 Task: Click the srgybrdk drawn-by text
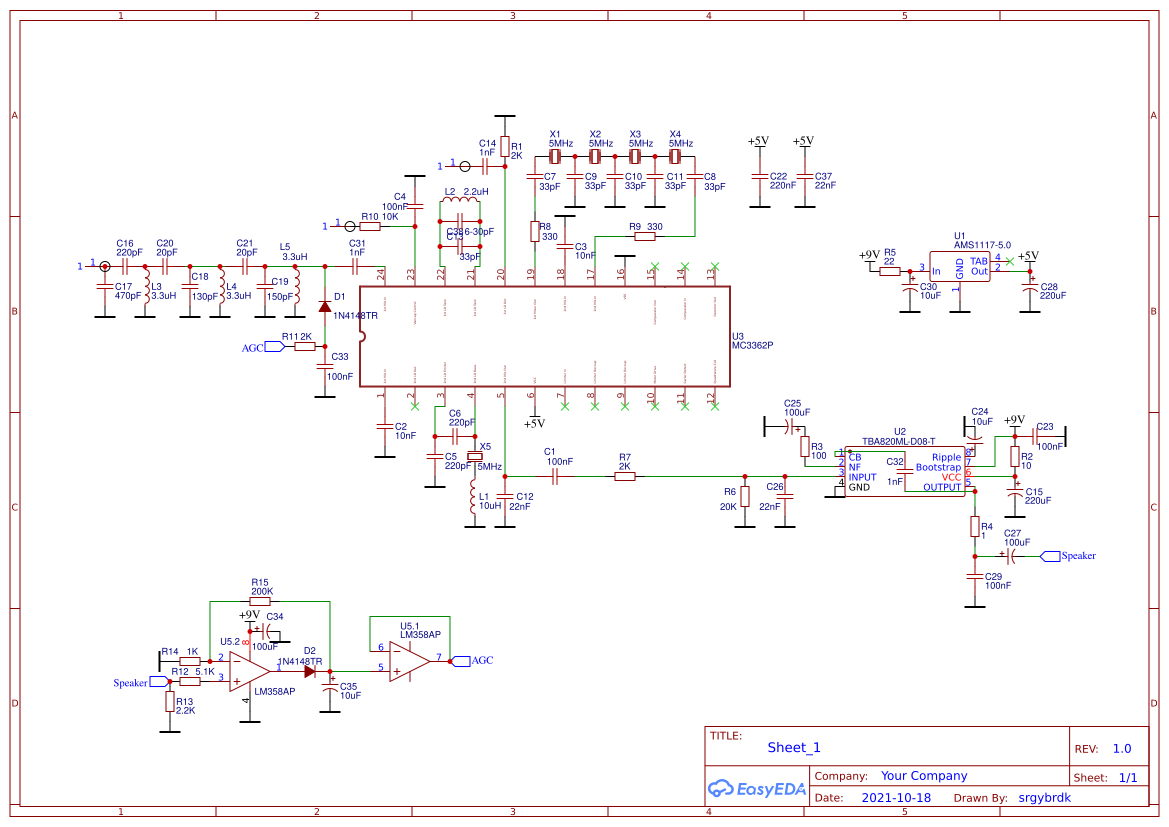1045,797
